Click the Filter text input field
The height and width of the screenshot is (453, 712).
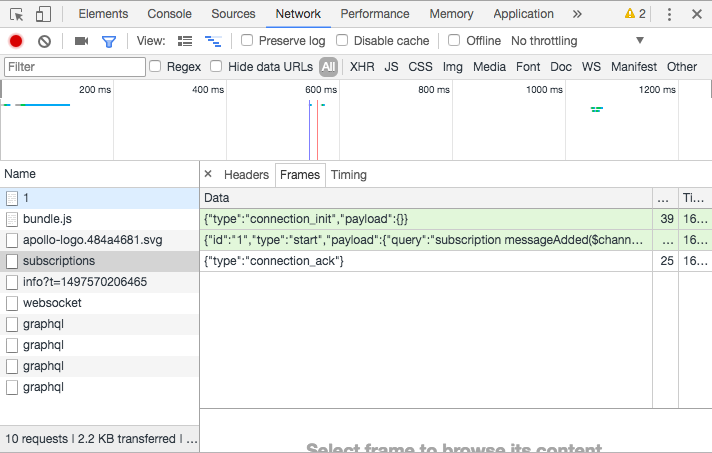pos(74,66)
